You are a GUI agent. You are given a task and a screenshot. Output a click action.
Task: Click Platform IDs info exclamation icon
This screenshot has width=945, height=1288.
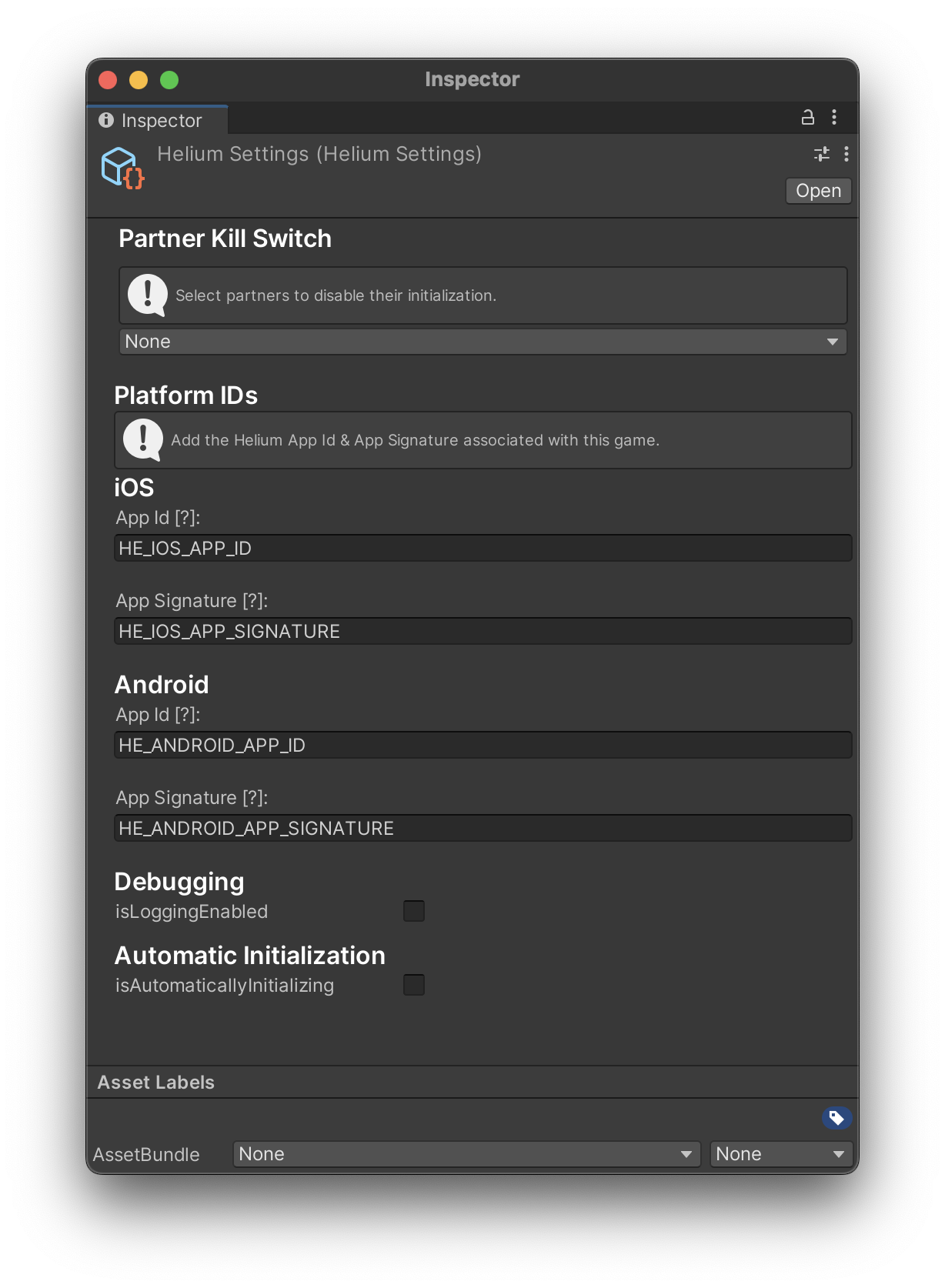143,439
